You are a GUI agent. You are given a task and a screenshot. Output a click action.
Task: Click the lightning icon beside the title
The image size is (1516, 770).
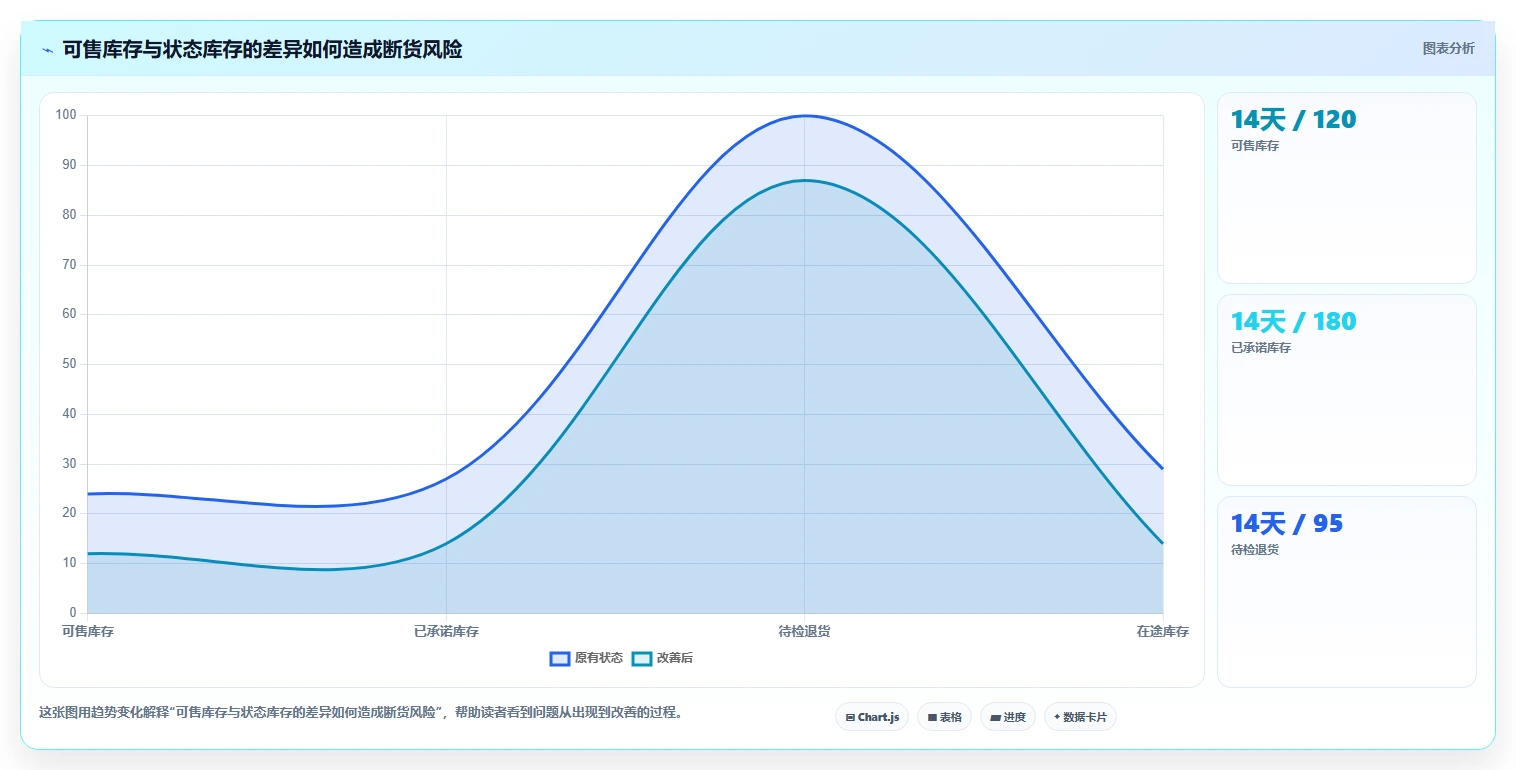(48, 50)
